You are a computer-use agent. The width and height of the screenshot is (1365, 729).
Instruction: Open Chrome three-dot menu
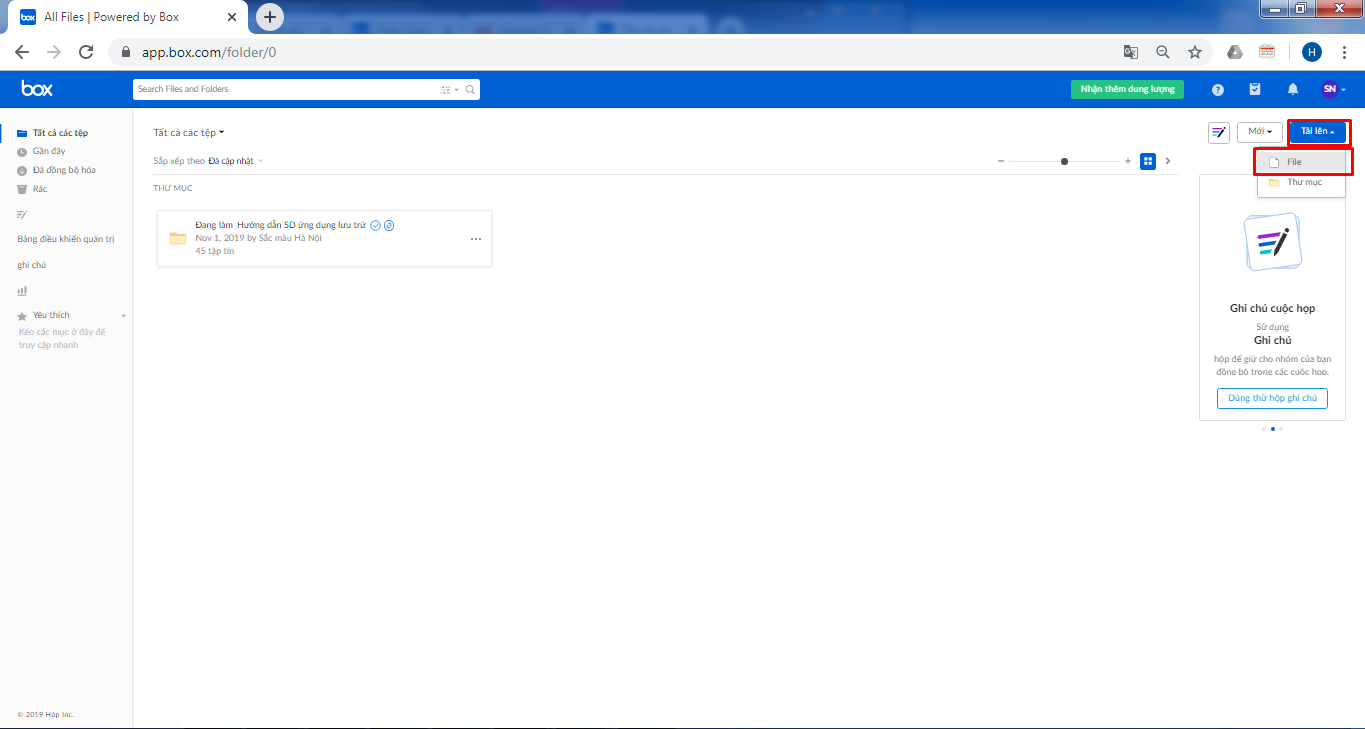tap(1344, 52)
